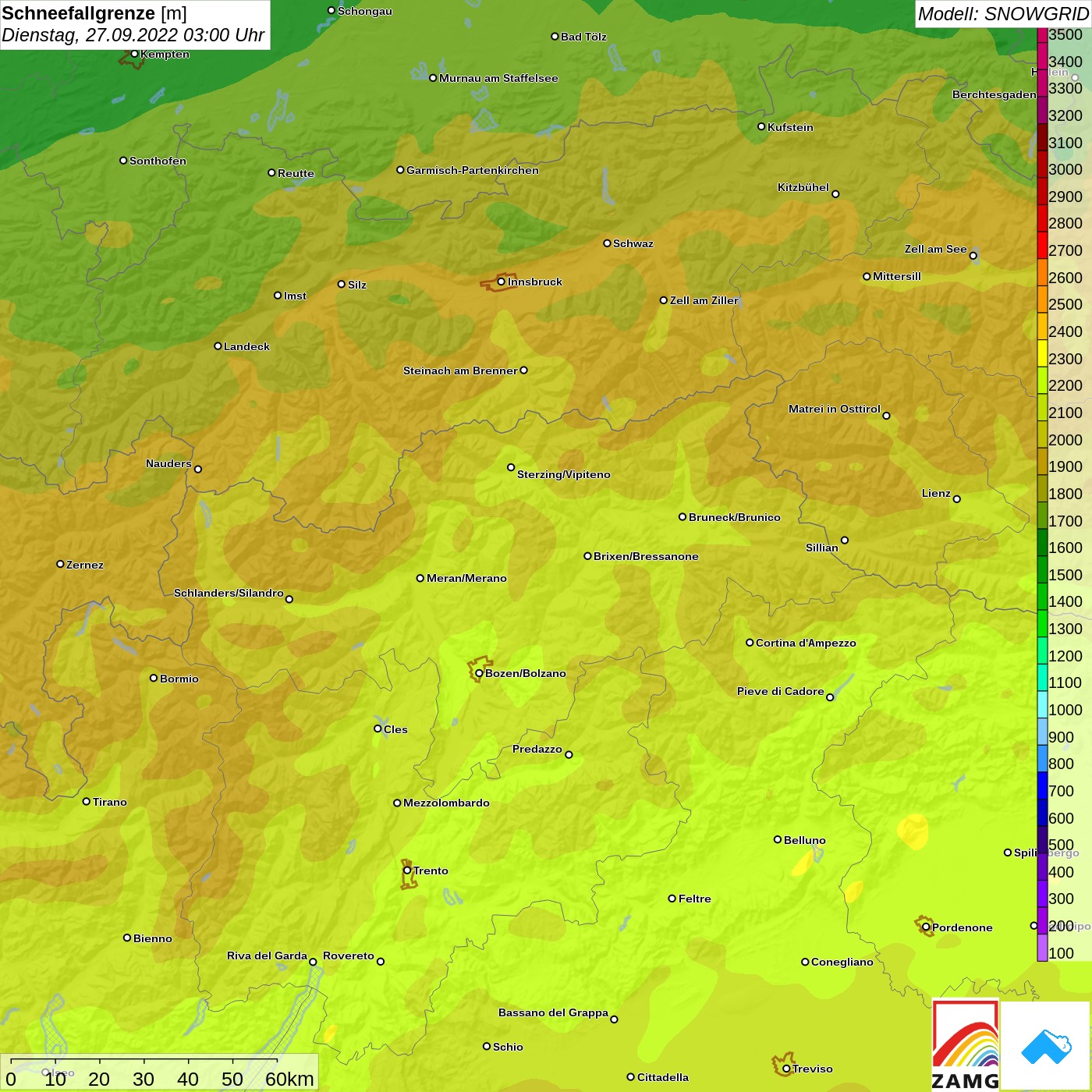Screen dimensions: 1092x1092
Task: Click the 60km scale bar label
Action: pyautogui.click(x=289, y=1079)
